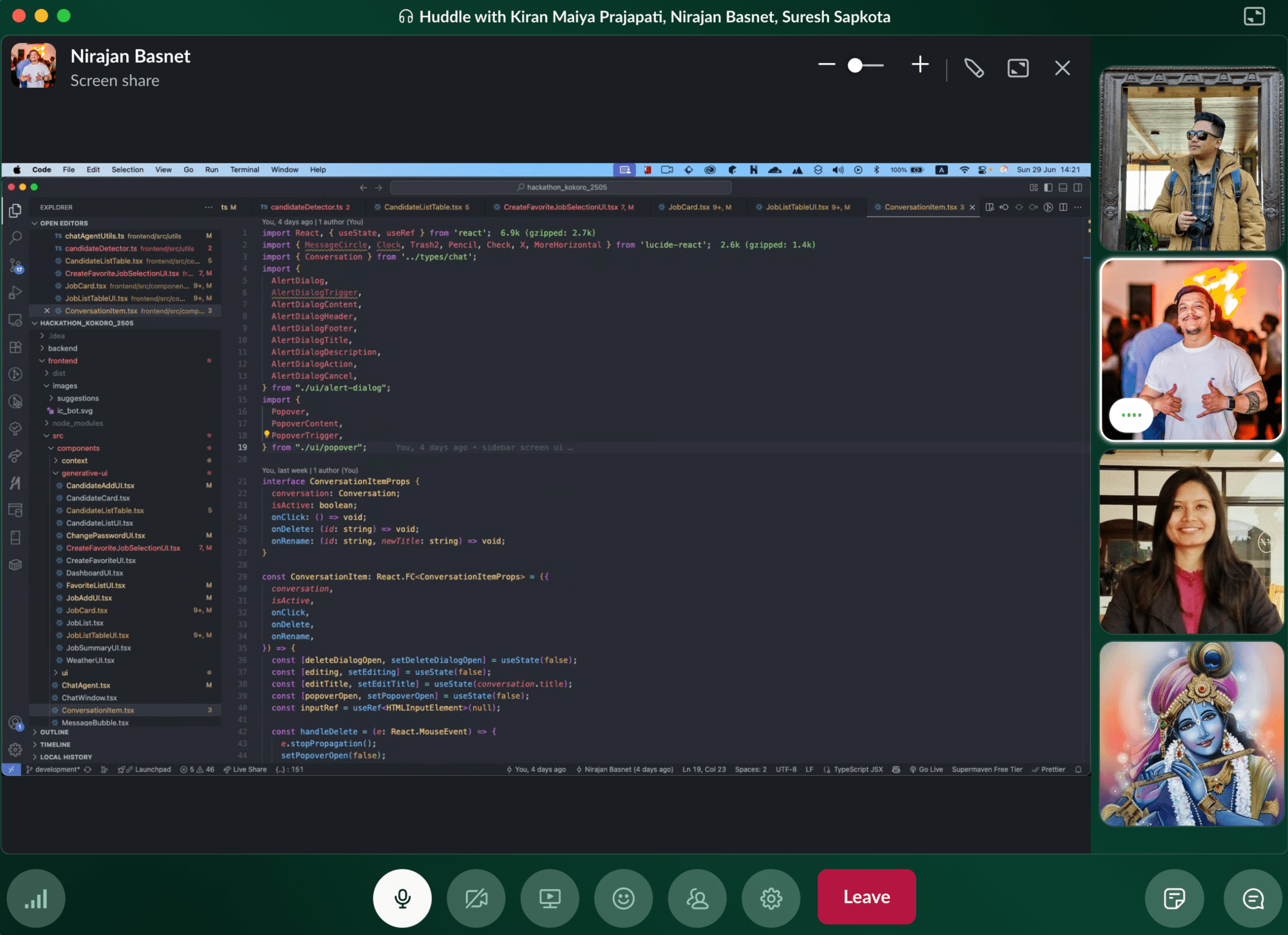The width and height of the screenshot is (1288, 935).
Task: Open the Accounts icon in activity bar
Action: [15, 723]
